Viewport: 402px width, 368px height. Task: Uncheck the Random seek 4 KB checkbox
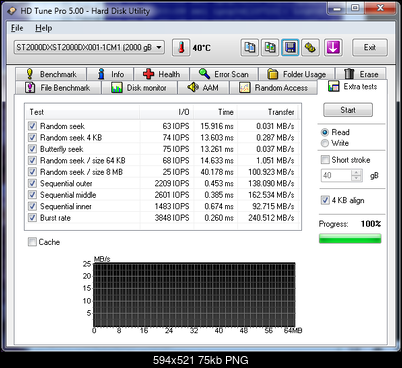(x=32, y=137)
